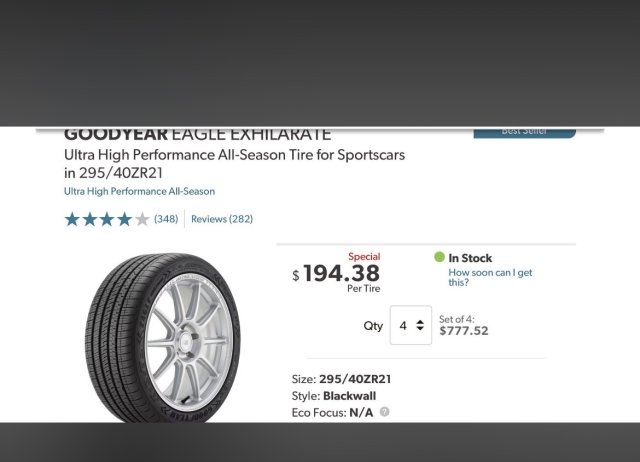Open How soon can I get this link
The image size is (640, 462).
(x=490, y=277)
